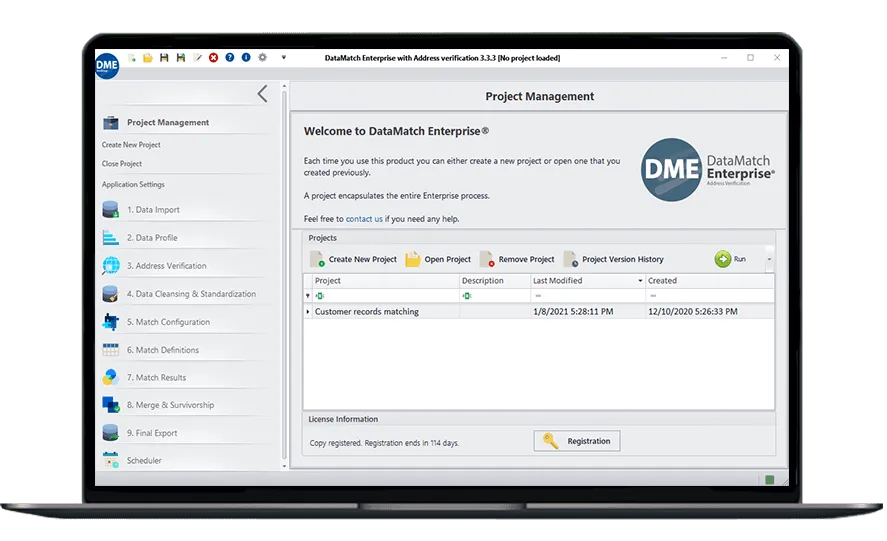Select 9. Final Export label
Image resolution: width=887 pixels, height=541 pixels.
coord(152,433)
